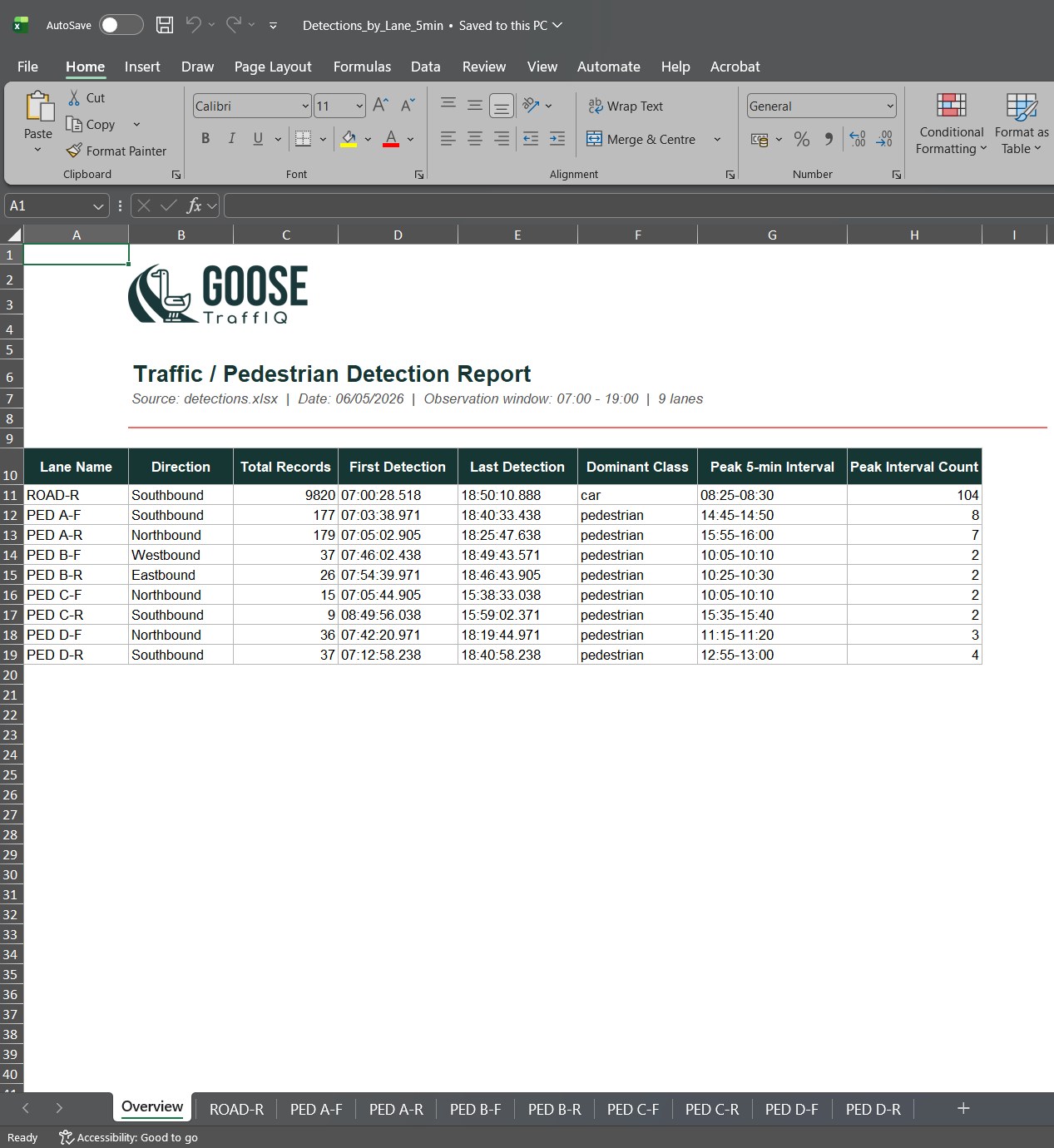
Task: Select column G header
Action: 772,235
